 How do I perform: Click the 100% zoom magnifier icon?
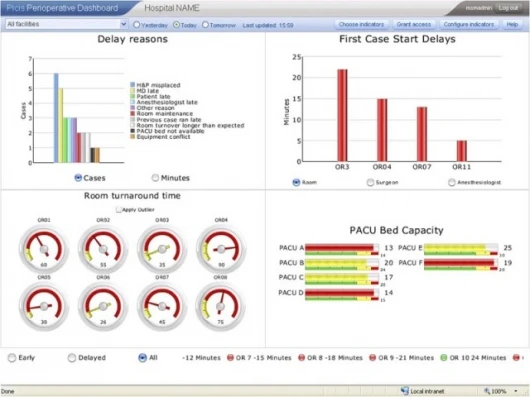click(487, 391)
